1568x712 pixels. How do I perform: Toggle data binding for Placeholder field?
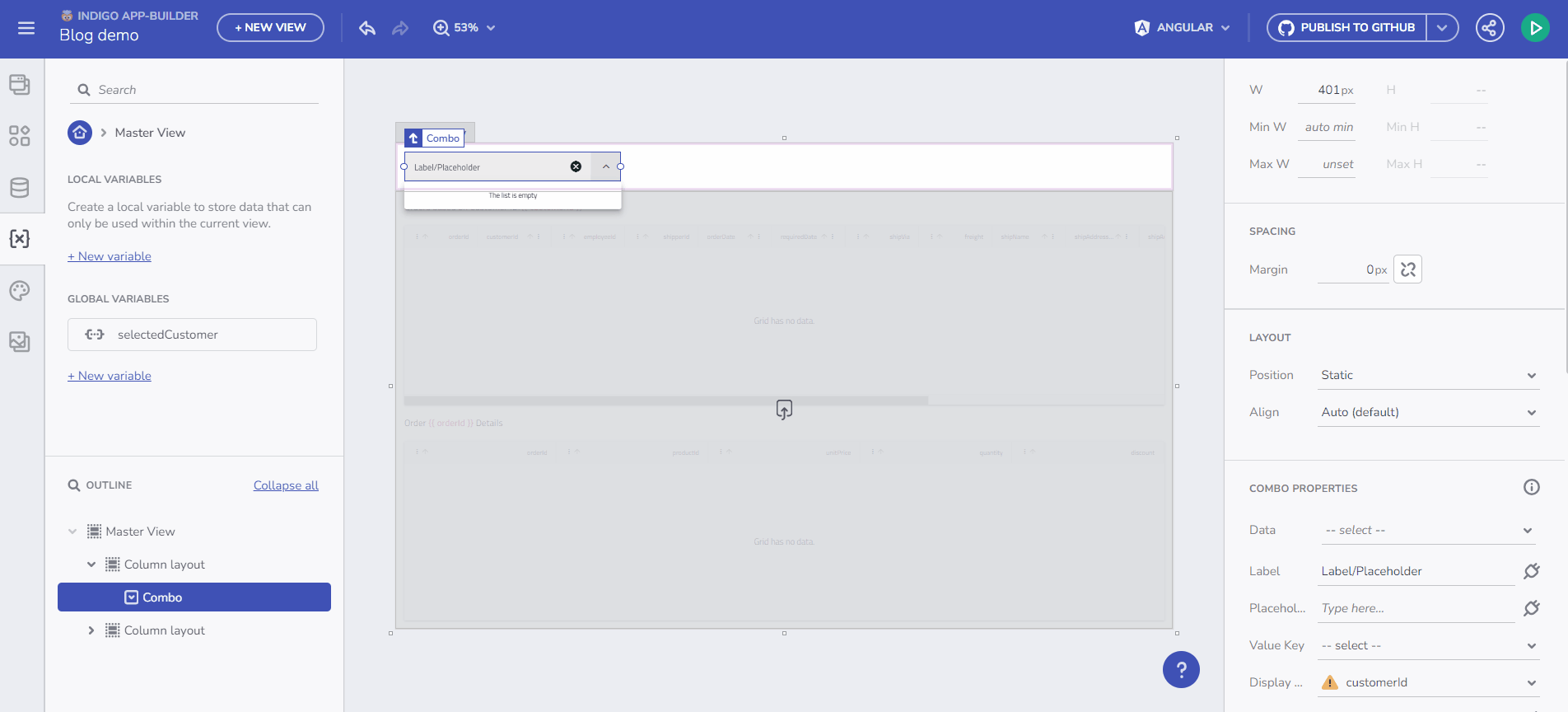(1531, 608)
